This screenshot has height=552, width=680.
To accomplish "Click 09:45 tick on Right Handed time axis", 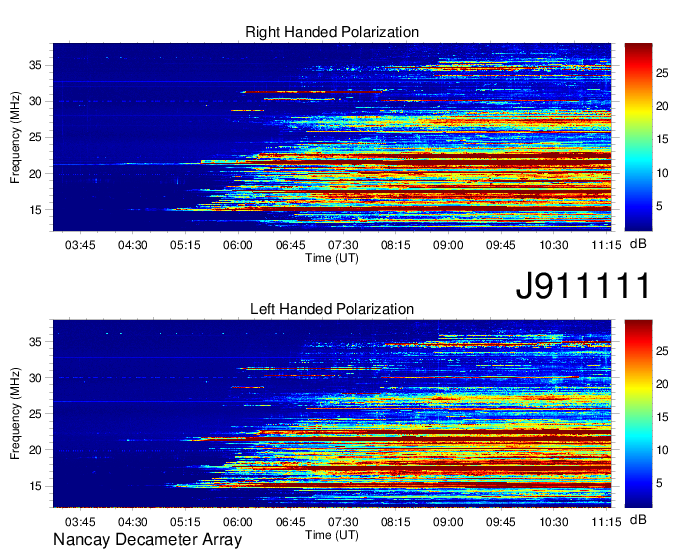I will pos(500,245).
